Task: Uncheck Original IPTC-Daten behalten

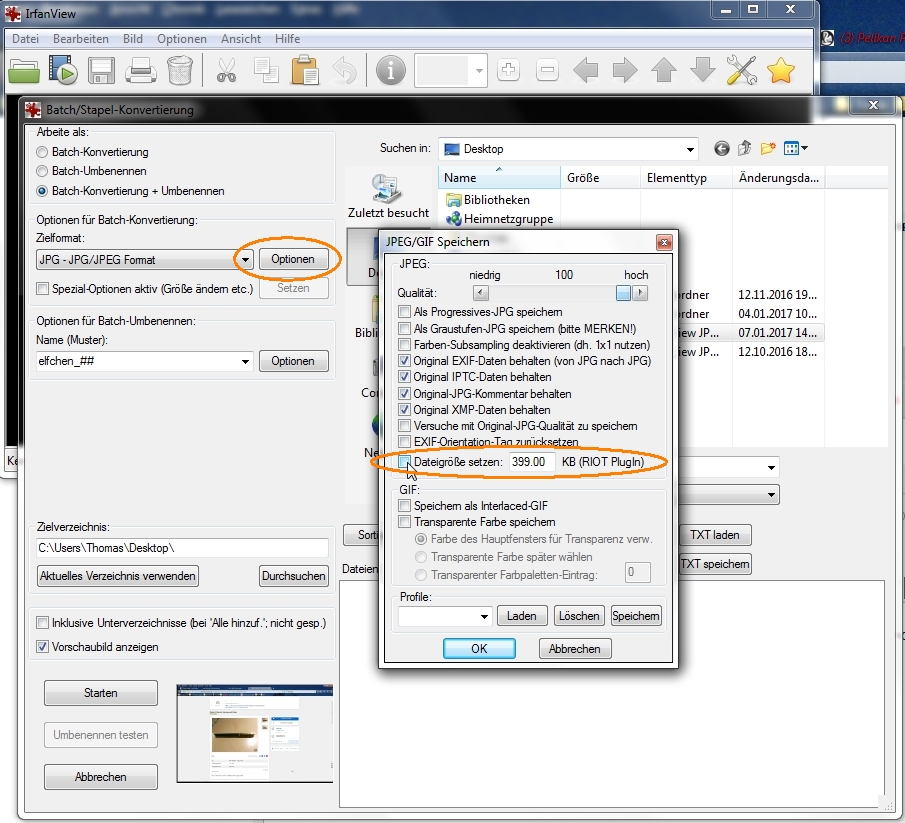Action: click(405, 377)
